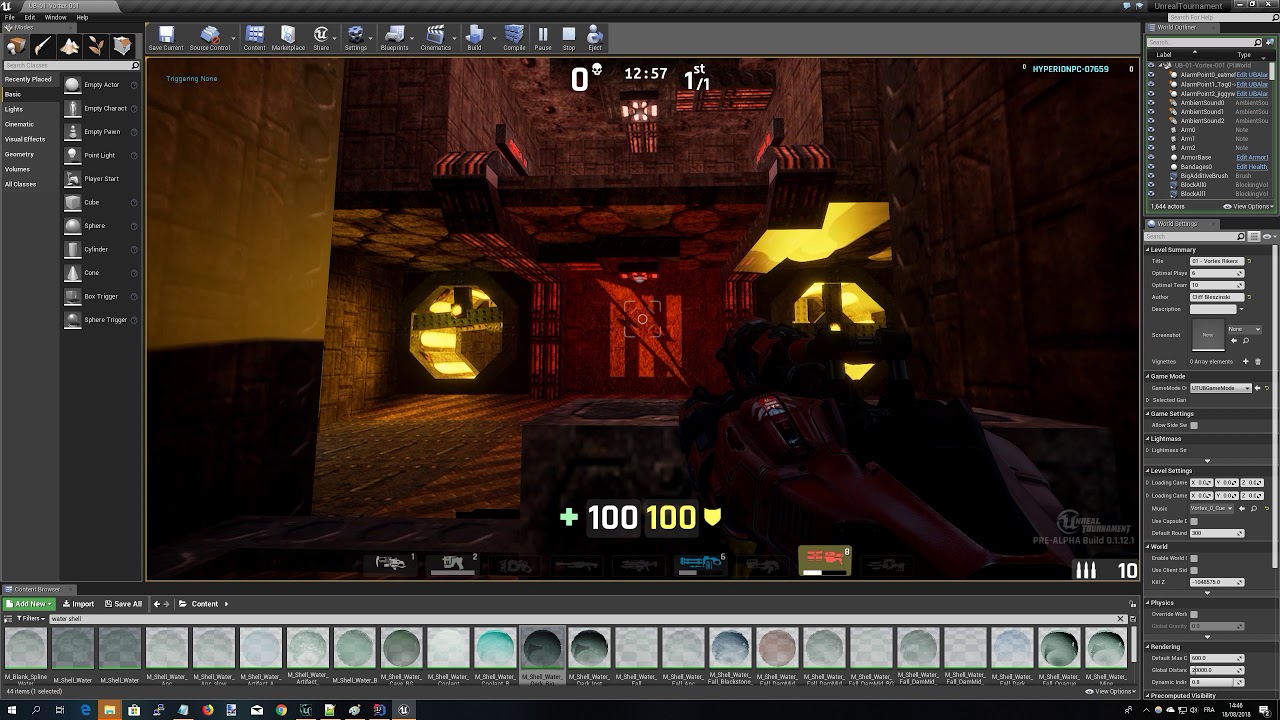Screen dimensions: 1280x720
Task: Click the Share toolbar icon
Action: point(321,38)
